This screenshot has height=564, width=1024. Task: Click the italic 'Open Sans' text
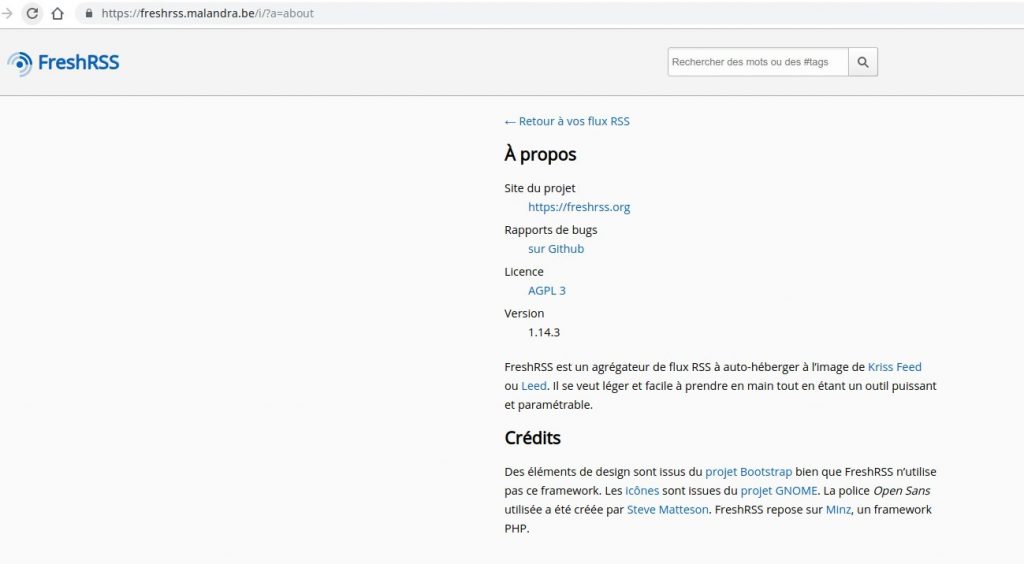coord(901,491)
